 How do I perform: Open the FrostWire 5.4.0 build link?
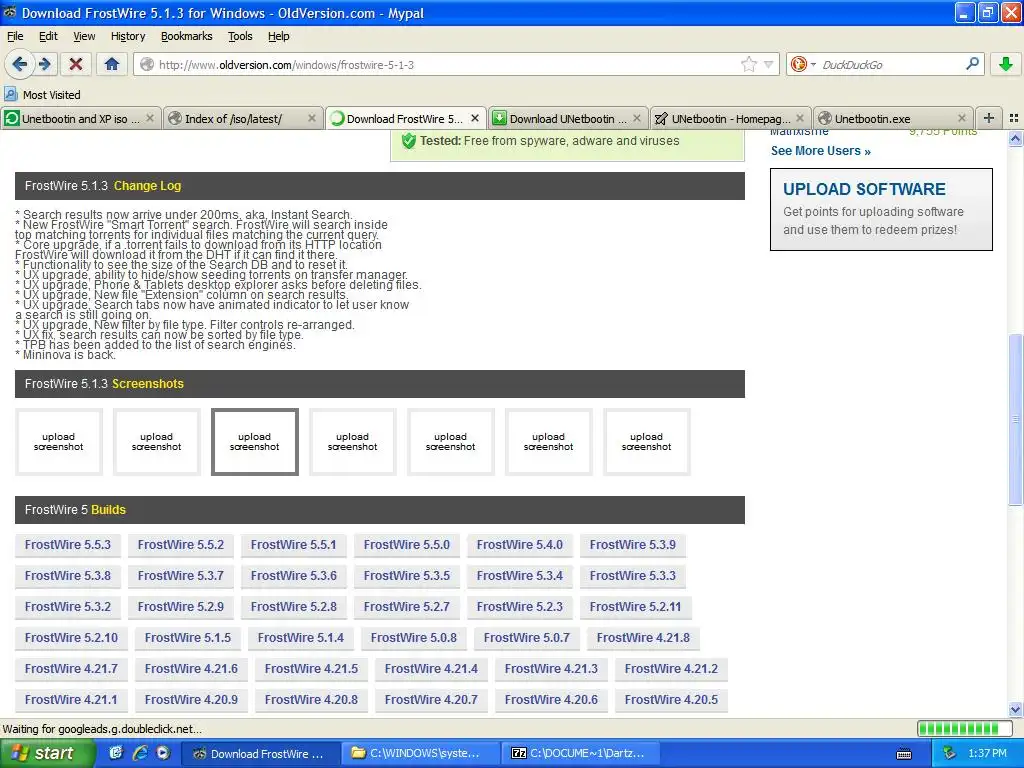coord(520,545)
